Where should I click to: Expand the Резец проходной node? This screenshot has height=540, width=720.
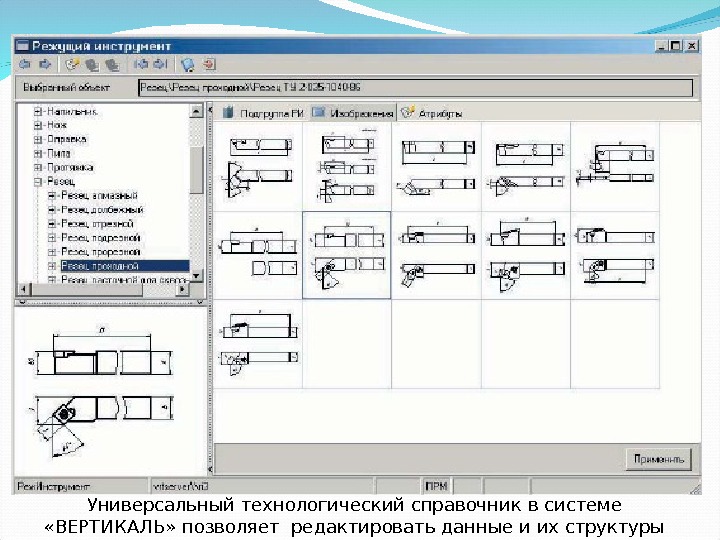52,266
